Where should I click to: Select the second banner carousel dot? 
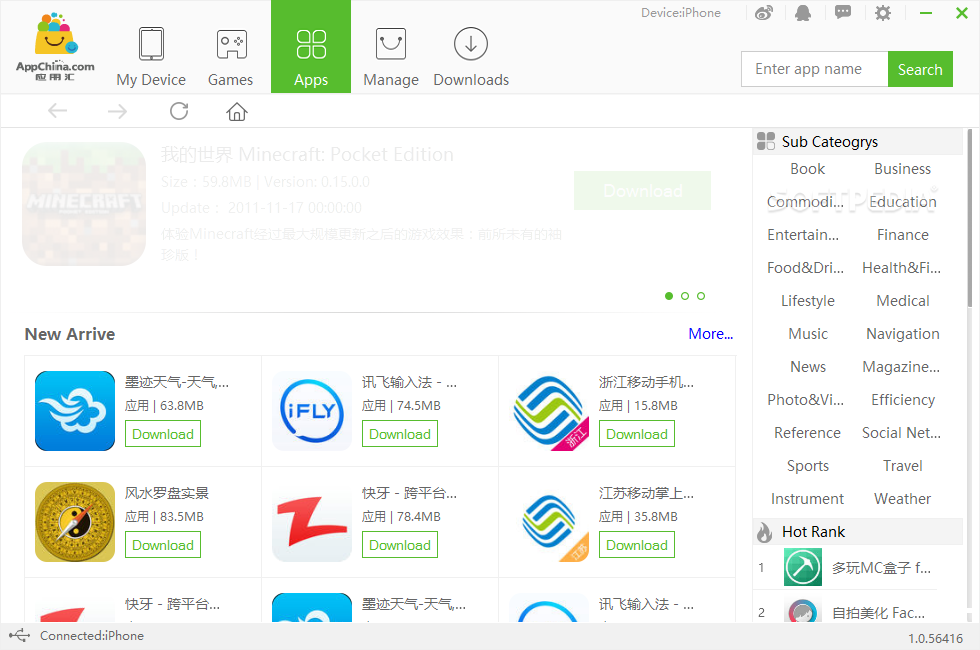685,296
